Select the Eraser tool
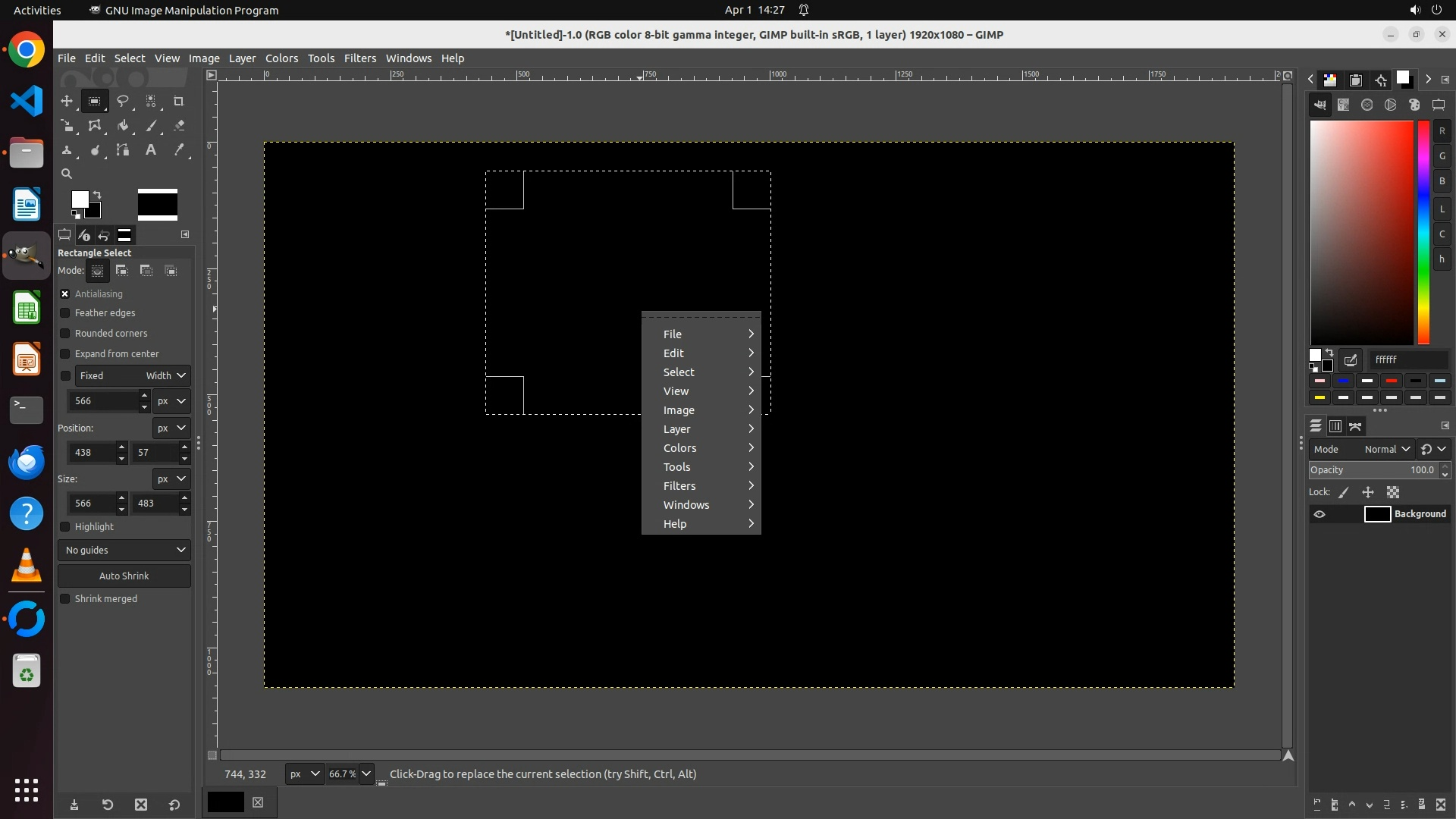This screenshot has width=1456, height=819. [x=179, y=126]
